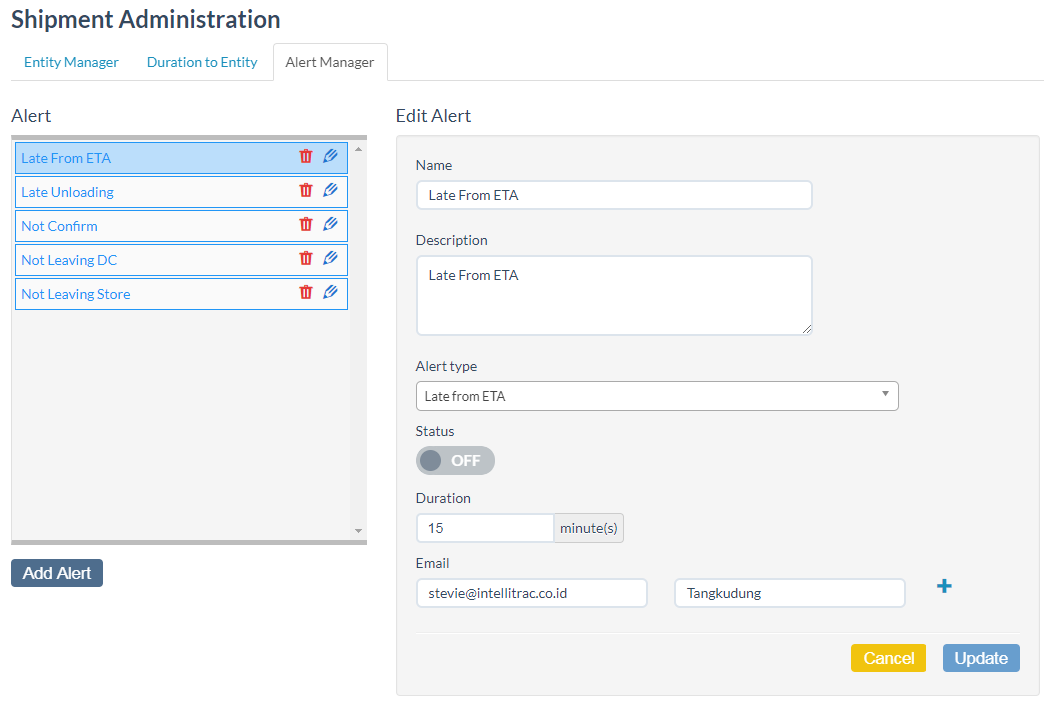Screen dimensions: 1044x701
Task: Cancel editing the alert
Action: [888, 658]
